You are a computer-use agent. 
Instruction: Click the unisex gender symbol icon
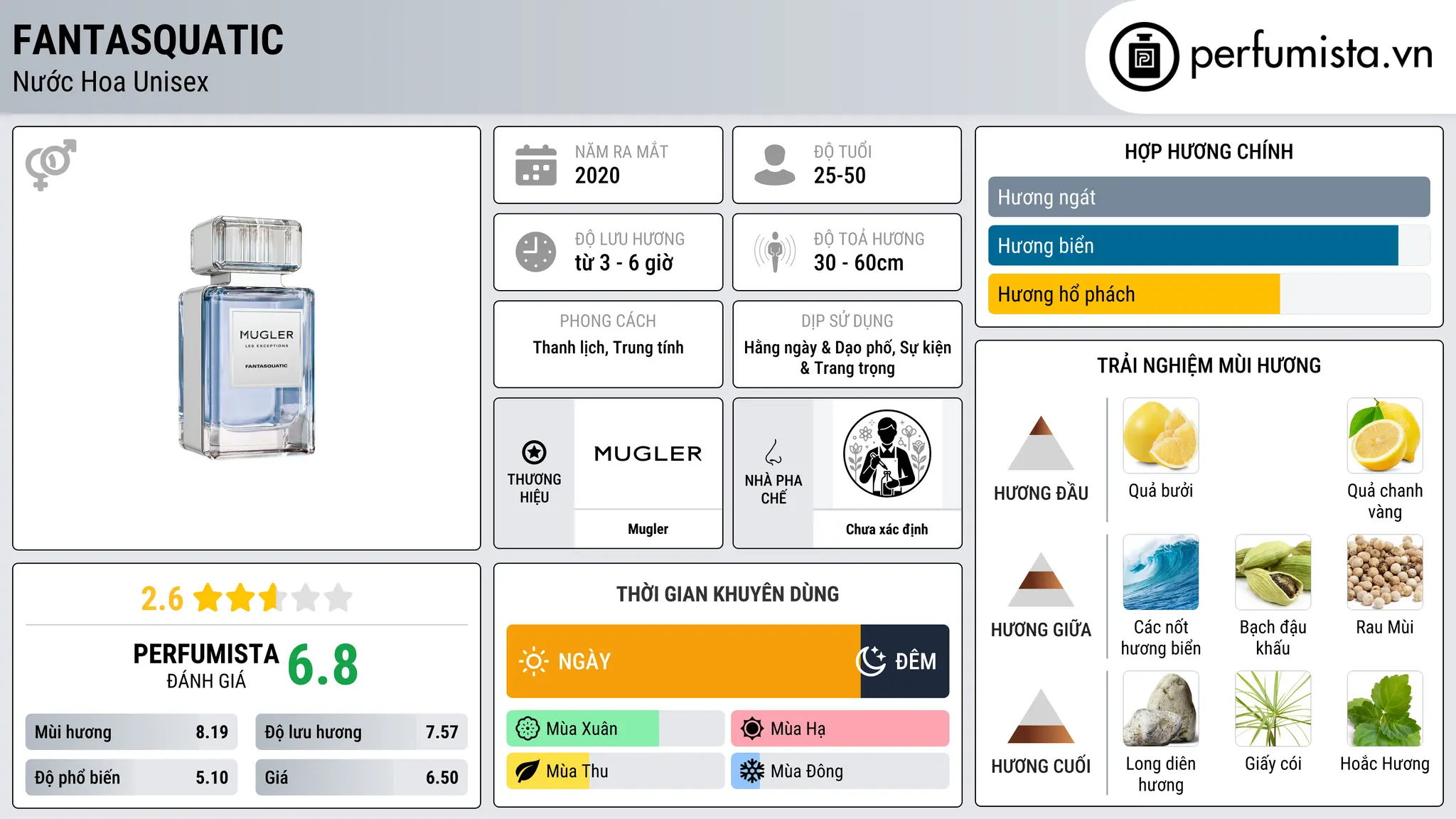click(50, 164)
